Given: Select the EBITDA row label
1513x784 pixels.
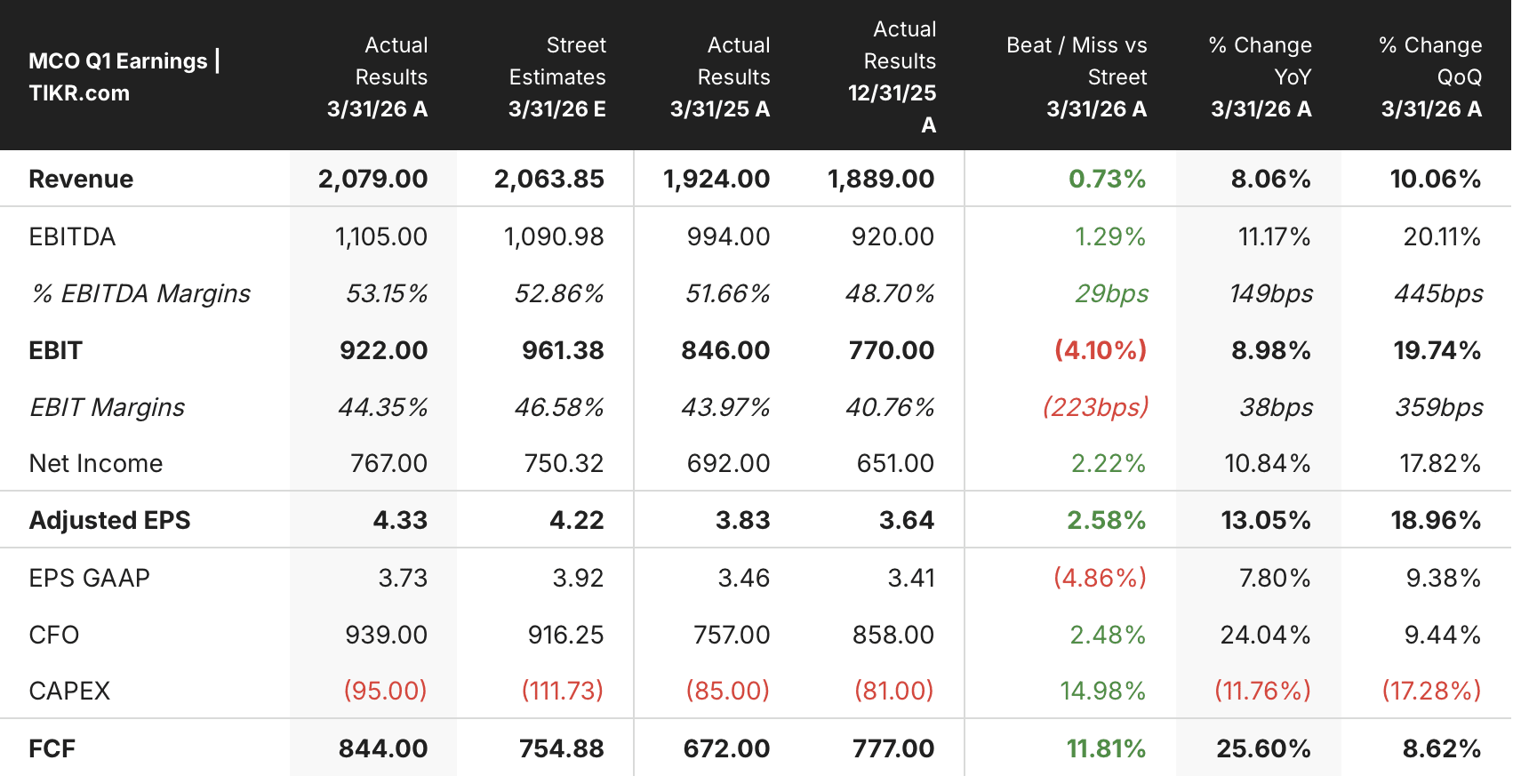Looking at the screenshot, I should point(72,236).
